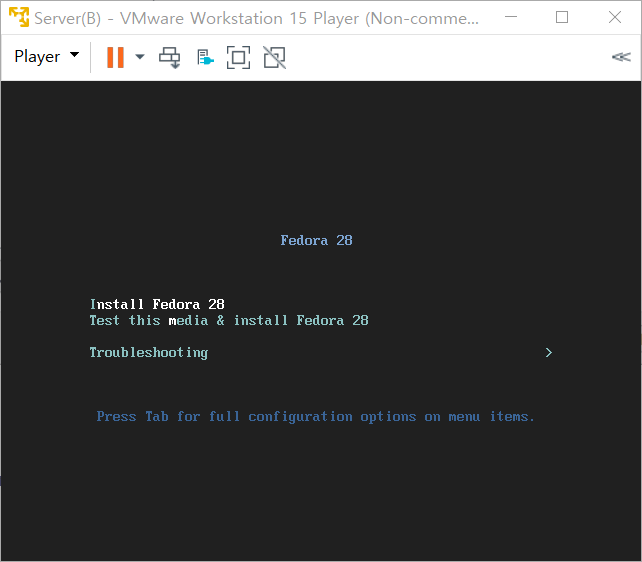642x562 pixels.
Task: Click the VMware Workstation logo icon
Action: click(19, 17)
